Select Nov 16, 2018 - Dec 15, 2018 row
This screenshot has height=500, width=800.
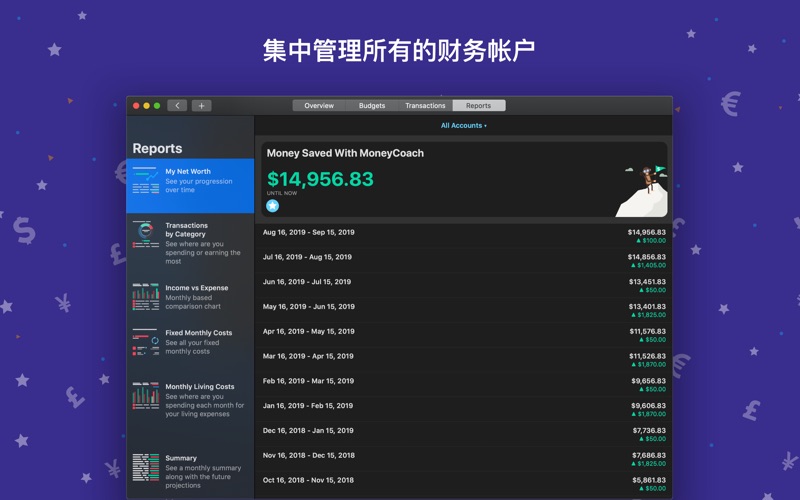coord(464,459)
